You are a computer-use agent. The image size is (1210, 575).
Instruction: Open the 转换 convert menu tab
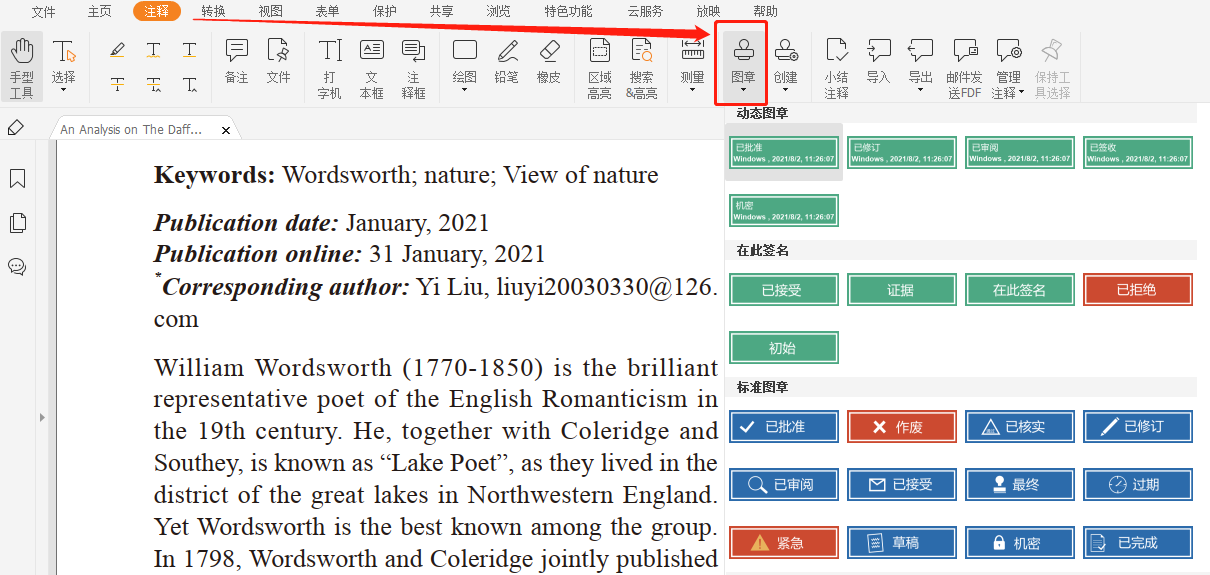[213, 11]
